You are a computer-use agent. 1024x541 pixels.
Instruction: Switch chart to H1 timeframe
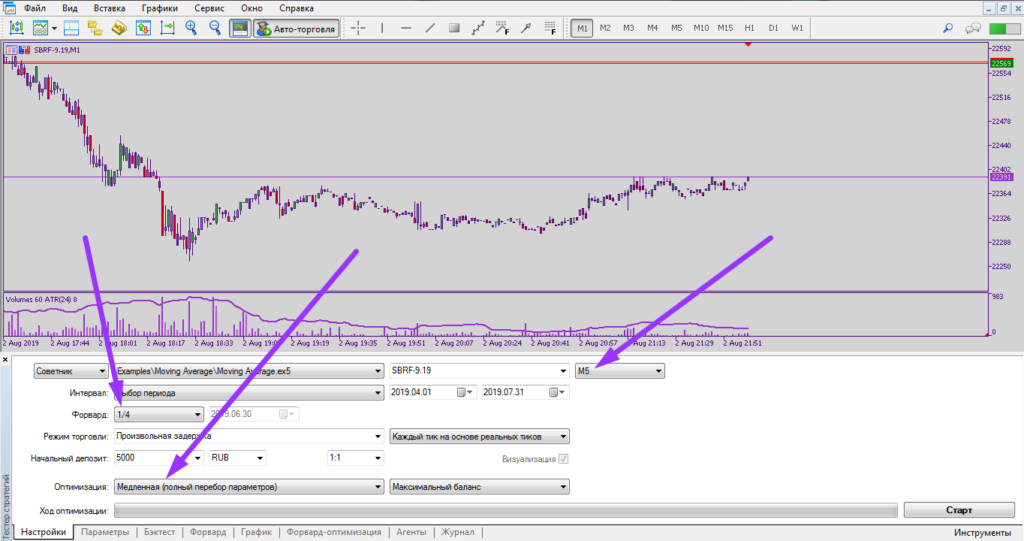point(749,28)
